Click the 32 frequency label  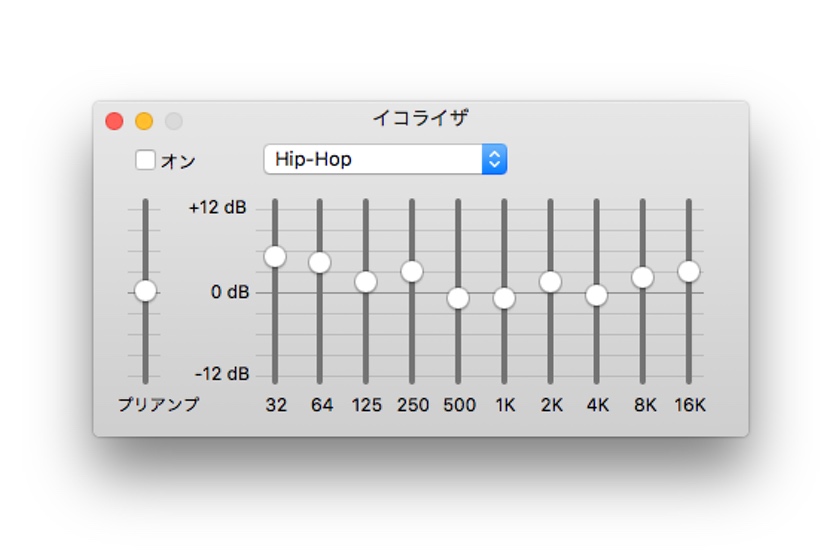point(276,405)
